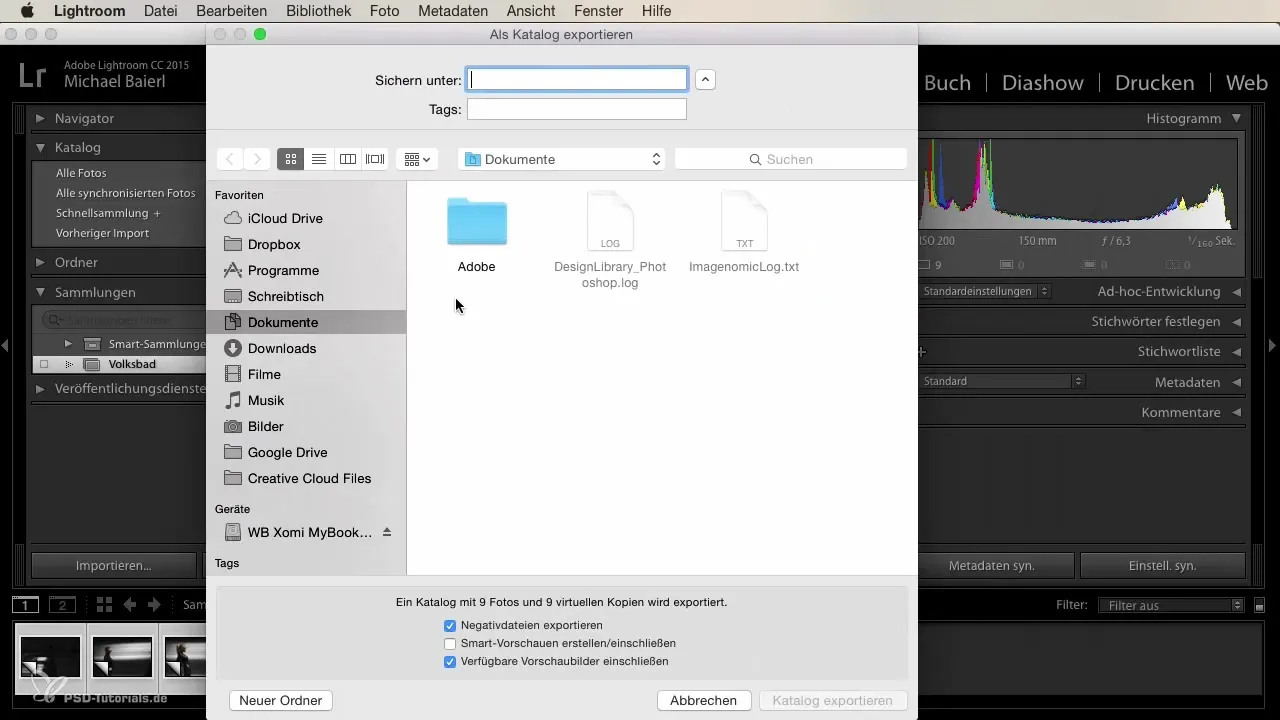Select Dokumente in the sidebar
The width and height of the screenshot is (1280, 720).
[306, 322]
